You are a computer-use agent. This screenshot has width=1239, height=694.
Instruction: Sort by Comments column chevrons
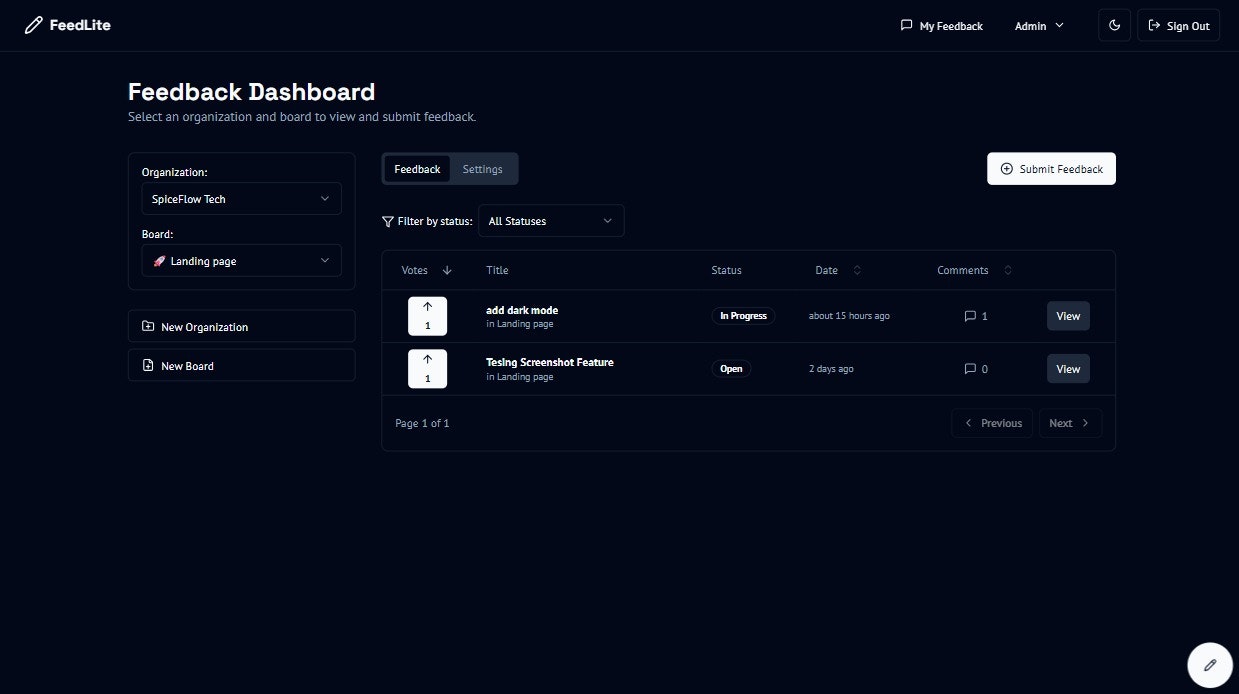coord(1008,270)
